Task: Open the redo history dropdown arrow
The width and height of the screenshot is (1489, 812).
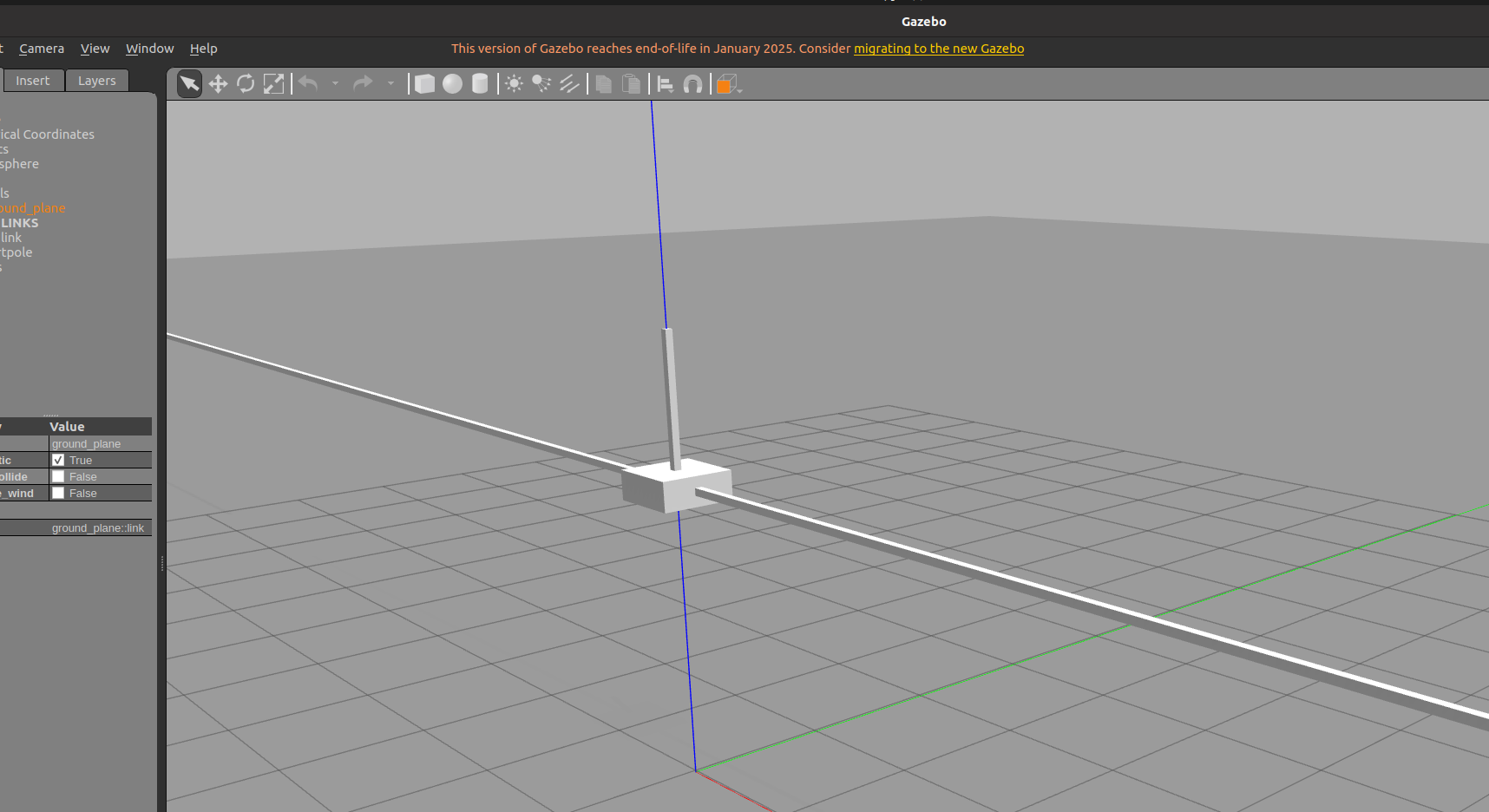Action: tap(390, 84)
